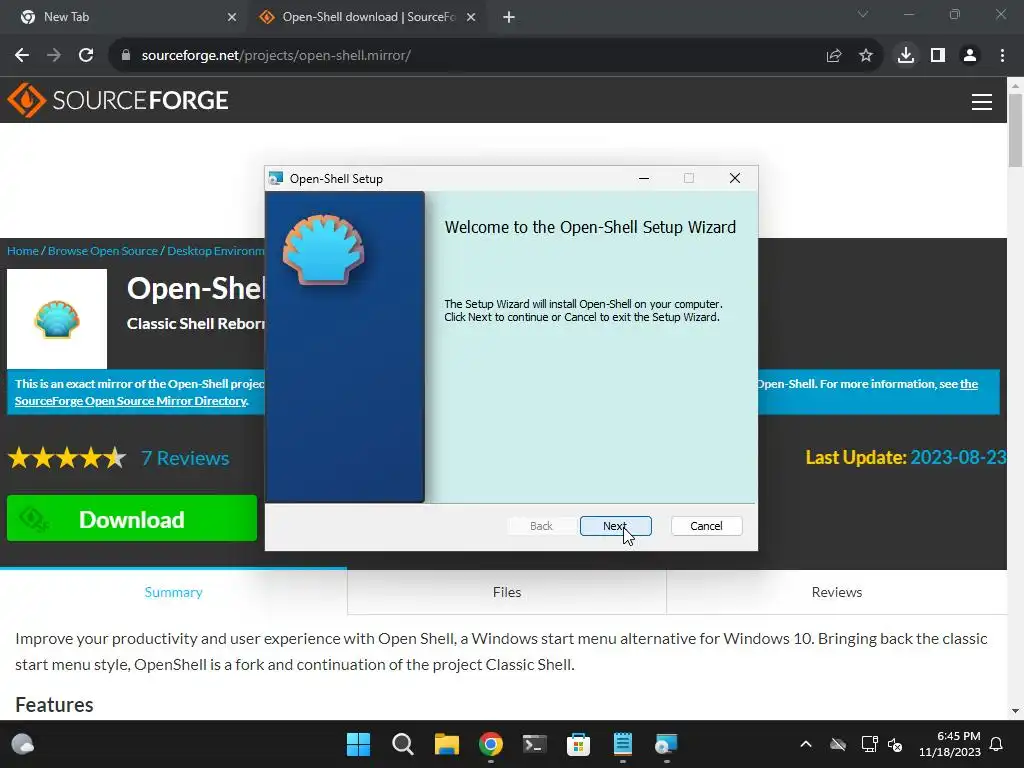This screenshot has height=768, width=1024.
Task: Open Chrome three-dot menu
Action: tap(1002, 56)
